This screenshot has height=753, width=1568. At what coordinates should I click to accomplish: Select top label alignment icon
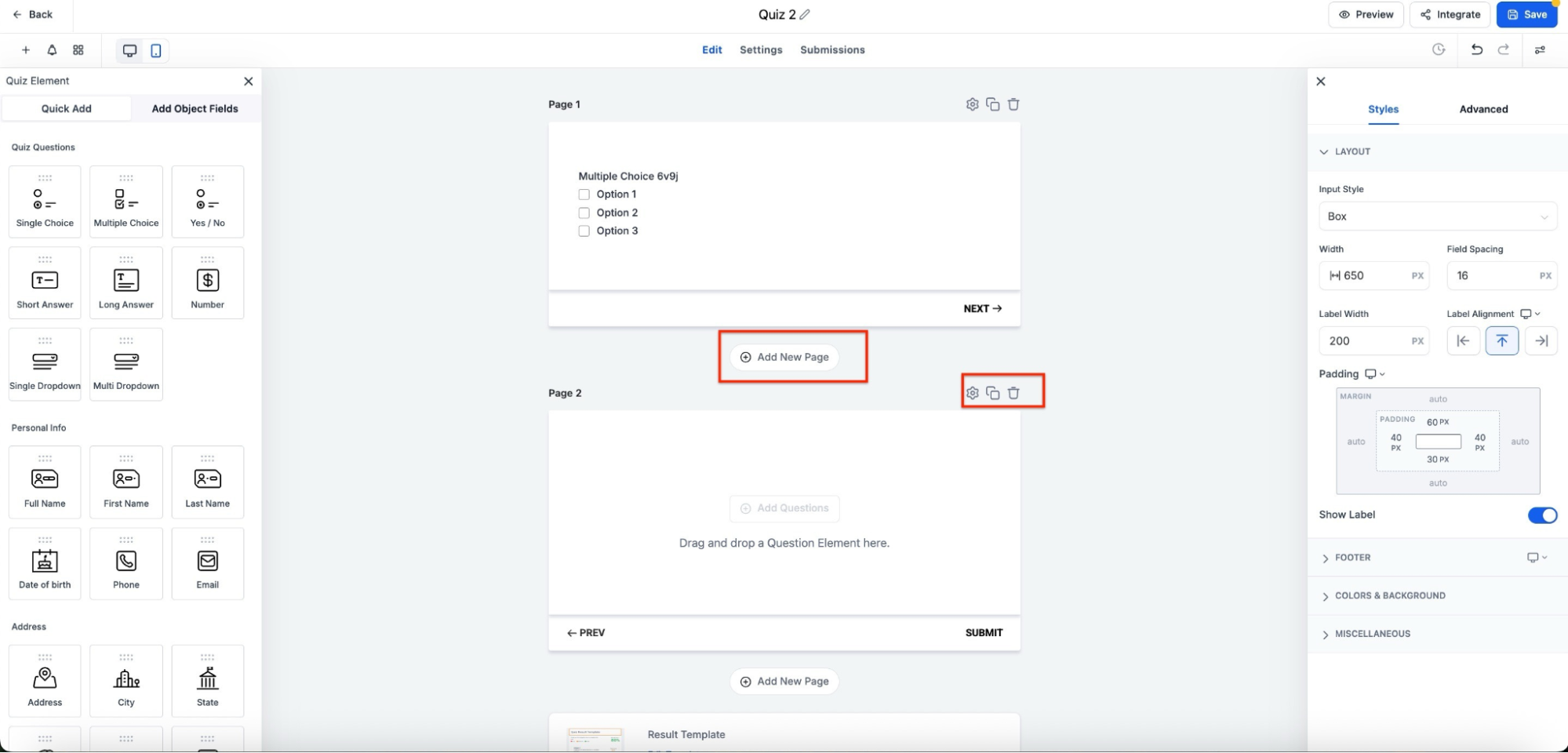1501,340
